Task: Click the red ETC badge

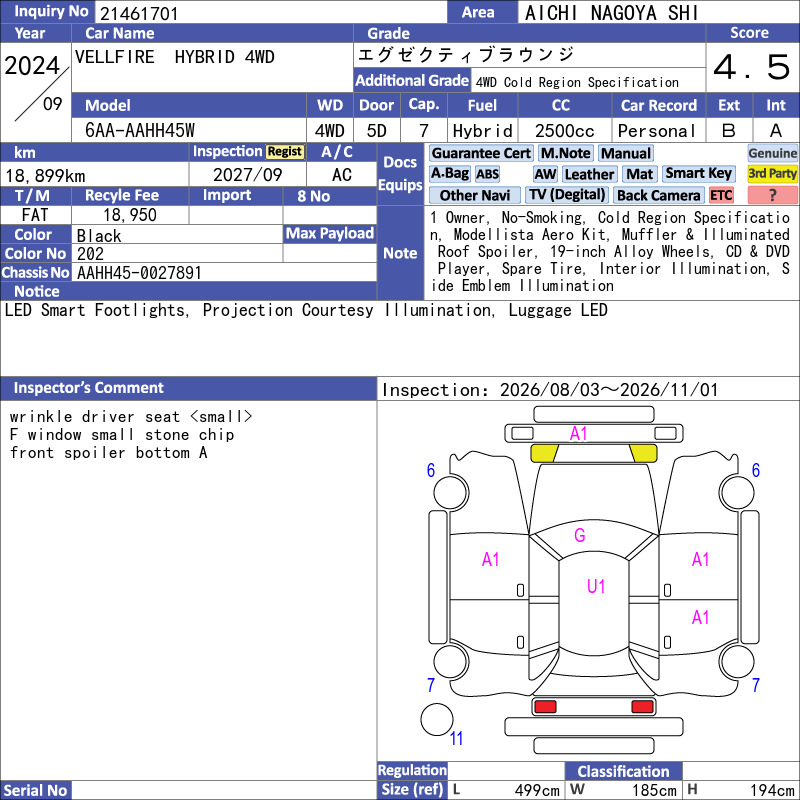Action: [721, 195]
